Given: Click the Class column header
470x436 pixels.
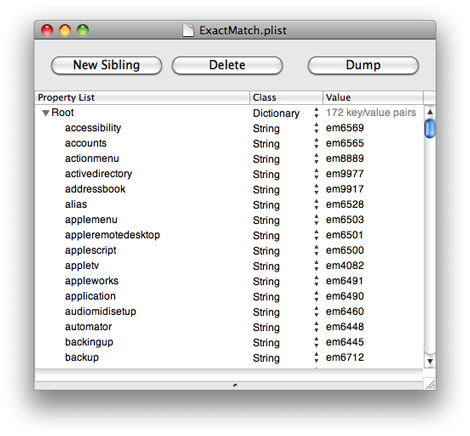Looking at the screenshot, I should 286,98.
